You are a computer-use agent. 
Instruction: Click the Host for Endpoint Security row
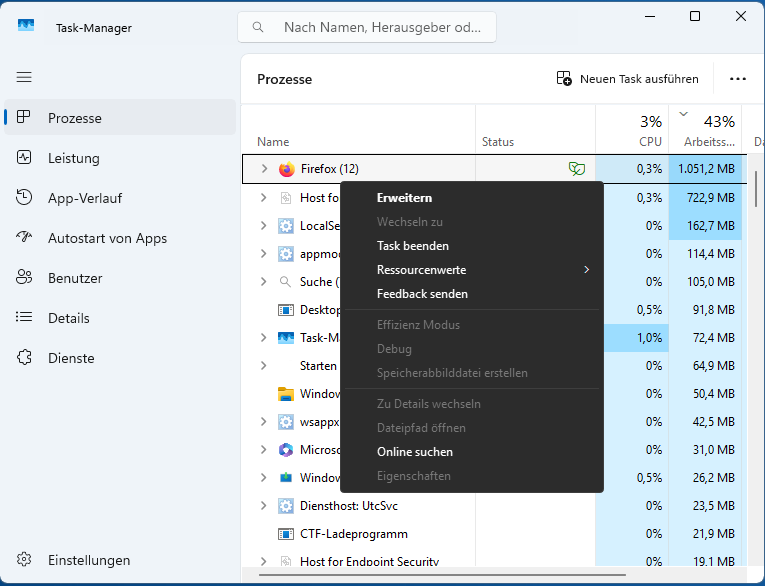click(x=494, y=561)
